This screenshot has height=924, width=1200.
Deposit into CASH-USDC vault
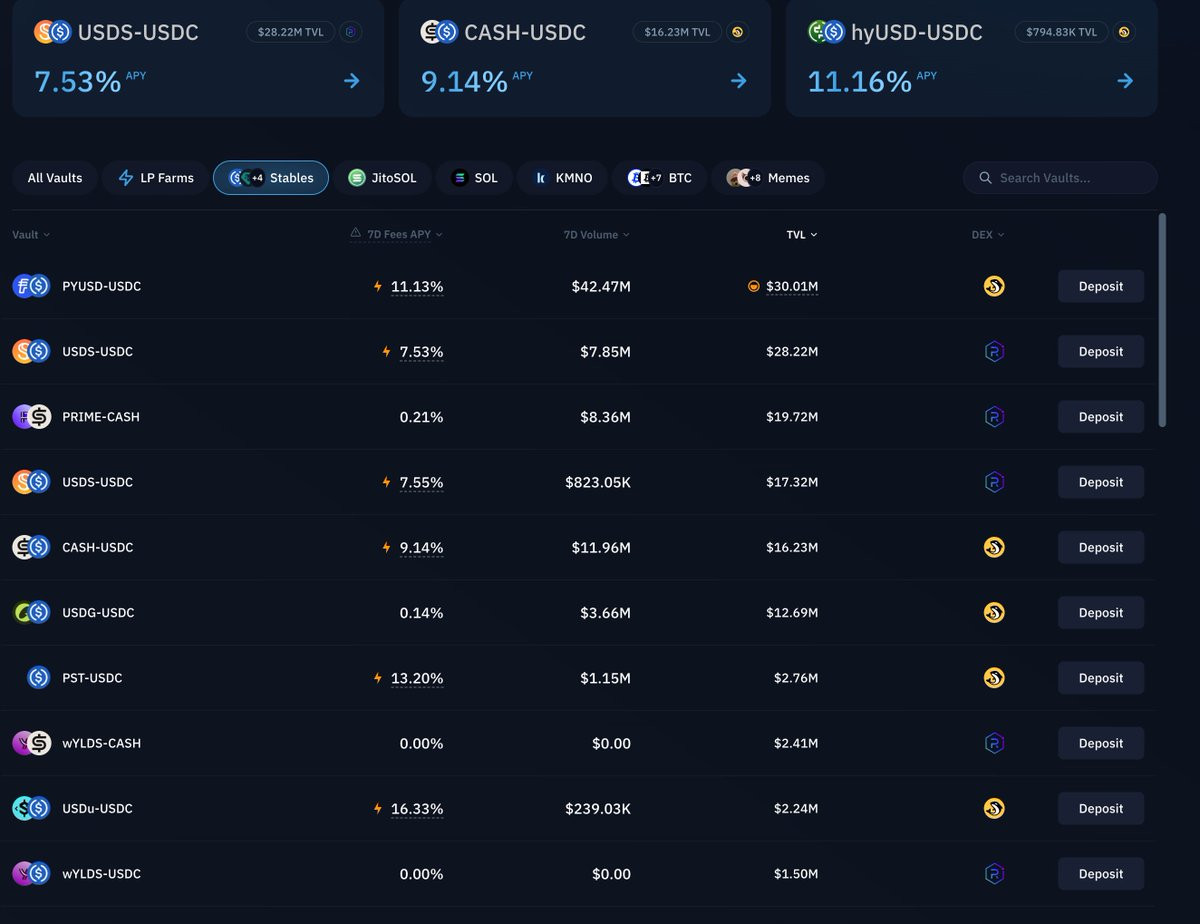click(1101, 547)
